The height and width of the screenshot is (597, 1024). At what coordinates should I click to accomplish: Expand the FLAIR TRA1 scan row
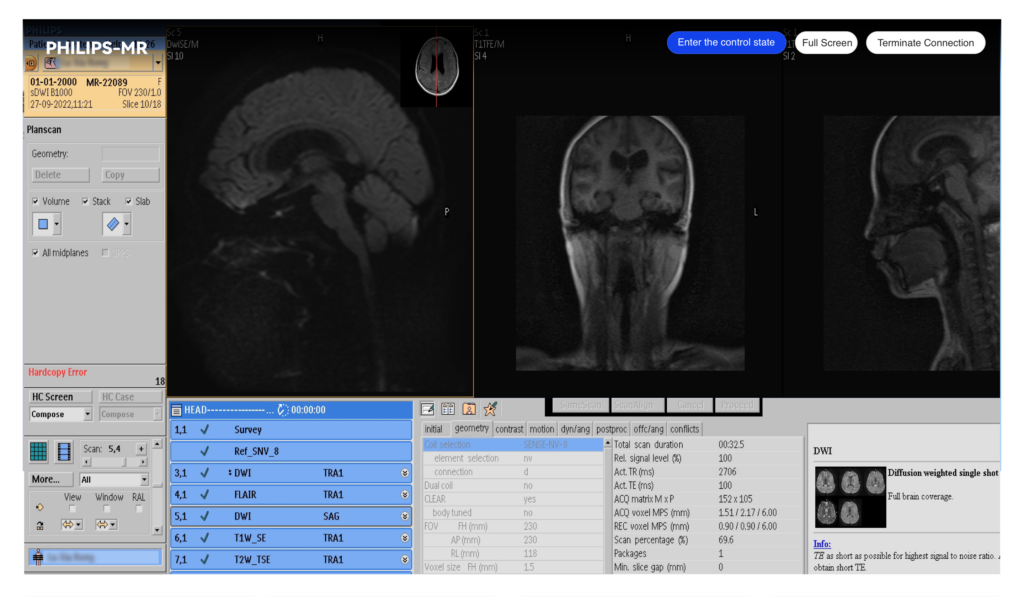coord(405,494)
